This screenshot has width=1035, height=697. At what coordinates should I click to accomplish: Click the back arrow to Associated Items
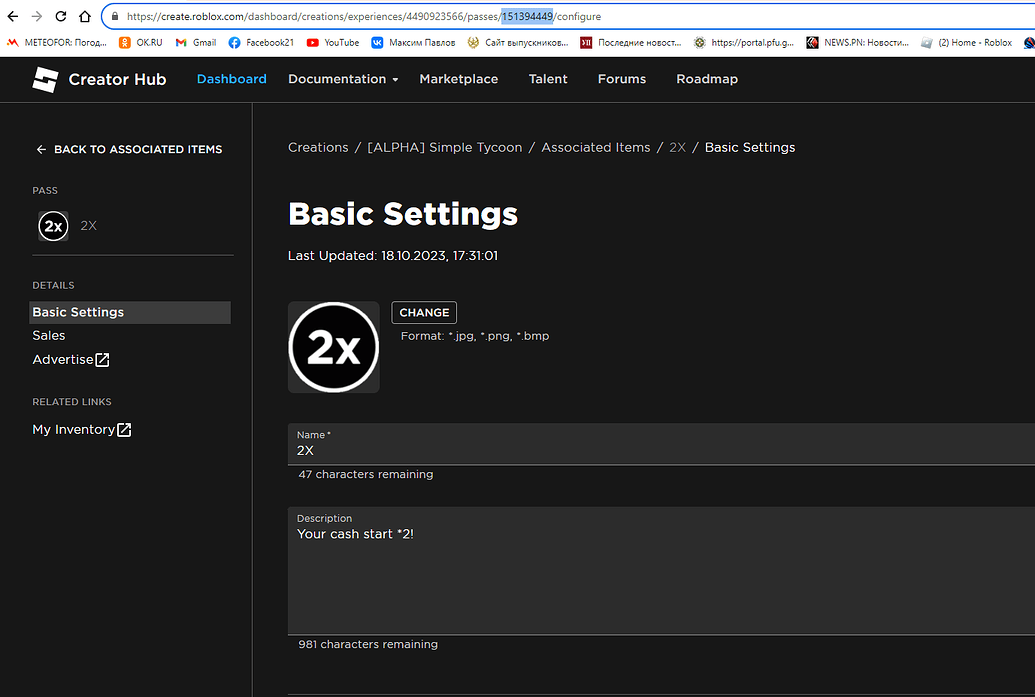coord(41,149)
